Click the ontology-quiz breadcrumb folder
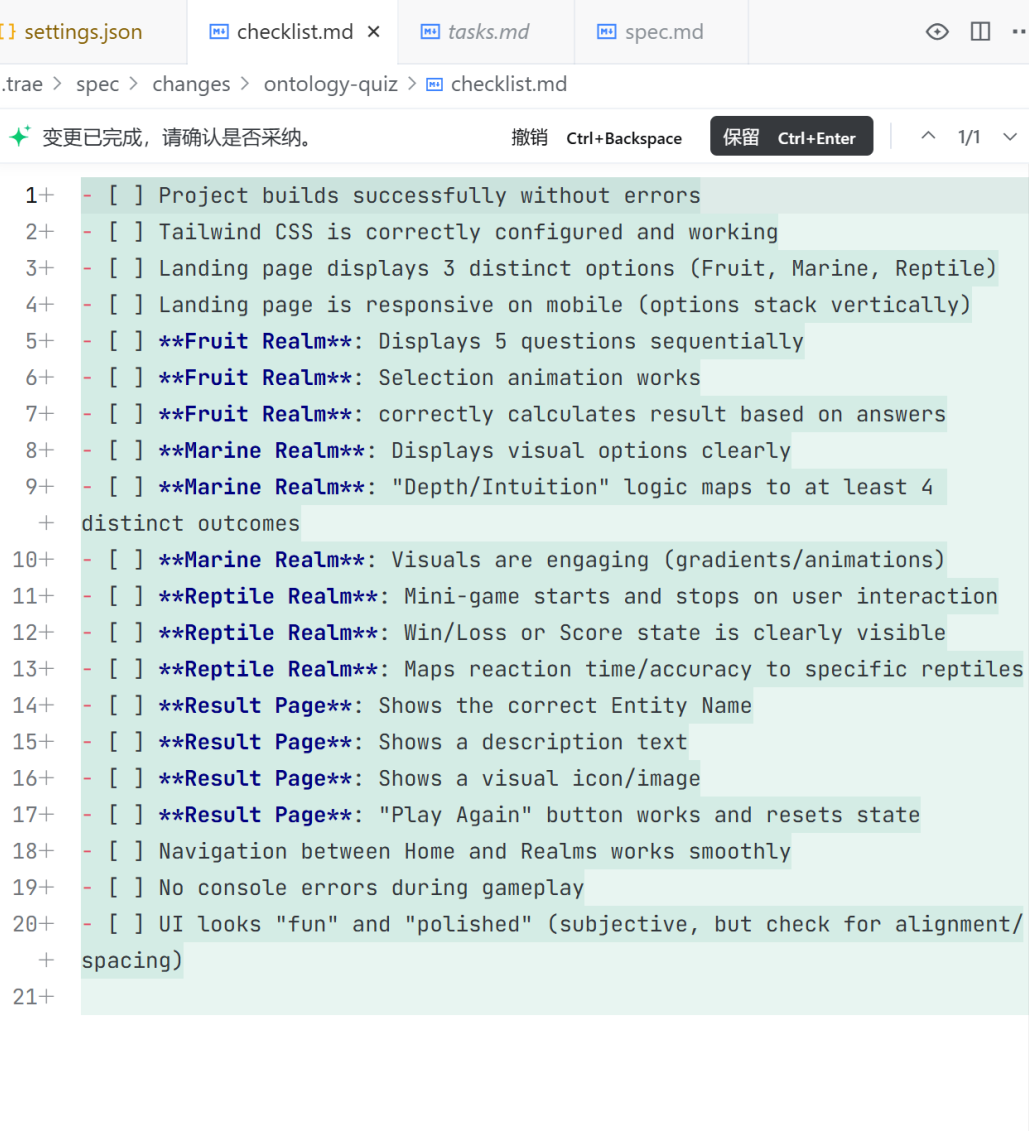 click(330, 84)
